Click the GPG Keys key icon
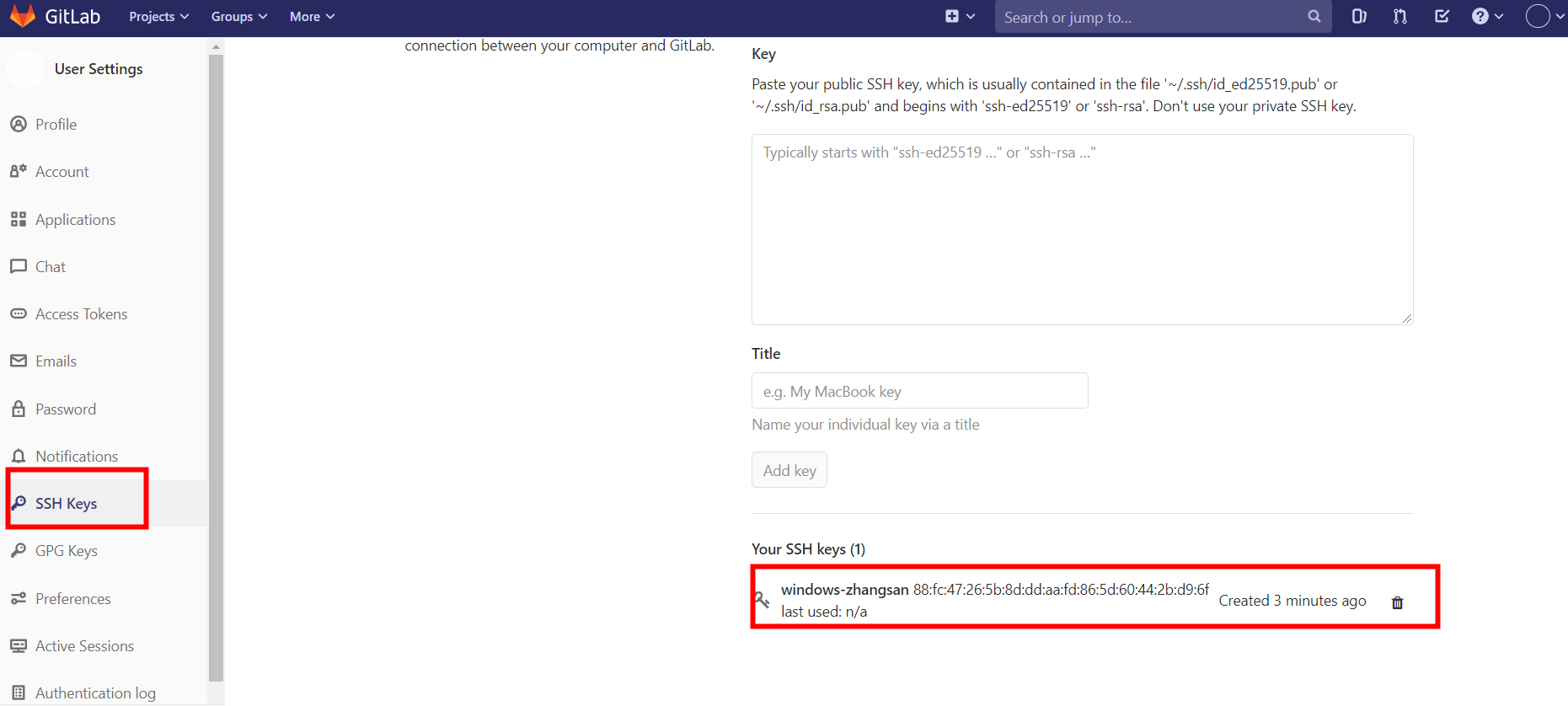The width and height of the screenshot is (1568, 706). point(19,550)
